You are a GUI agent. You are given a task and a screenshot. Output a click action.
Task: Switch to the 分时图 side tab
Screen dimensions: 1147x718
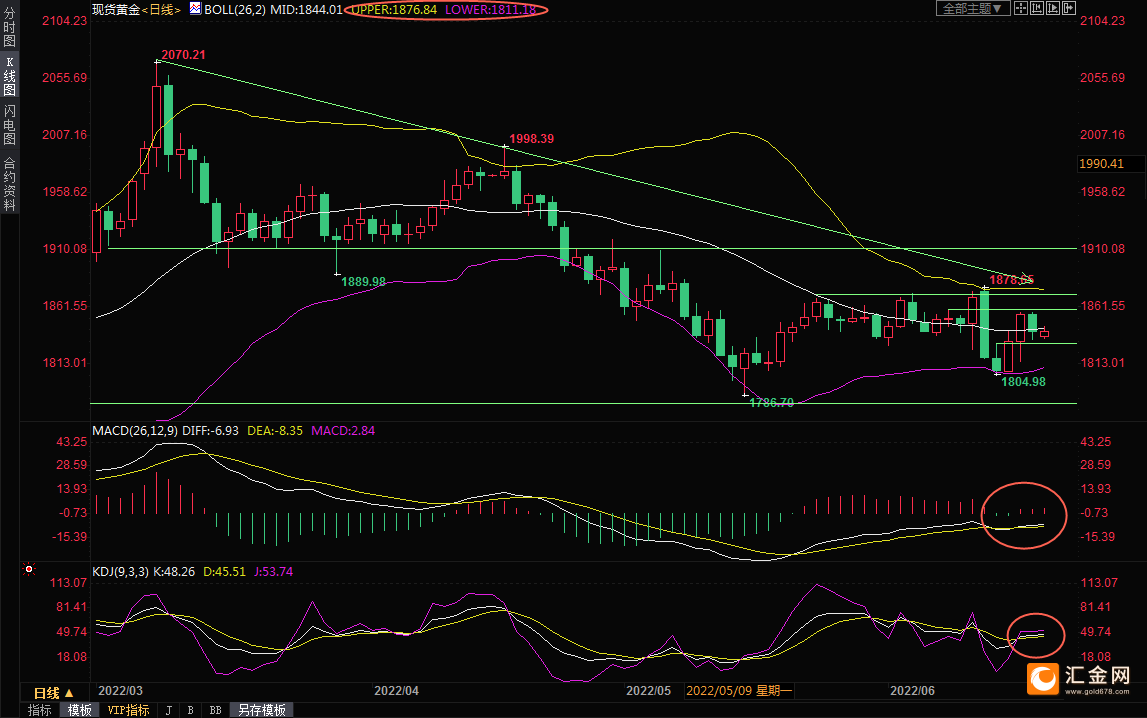[x=10, y=28]
